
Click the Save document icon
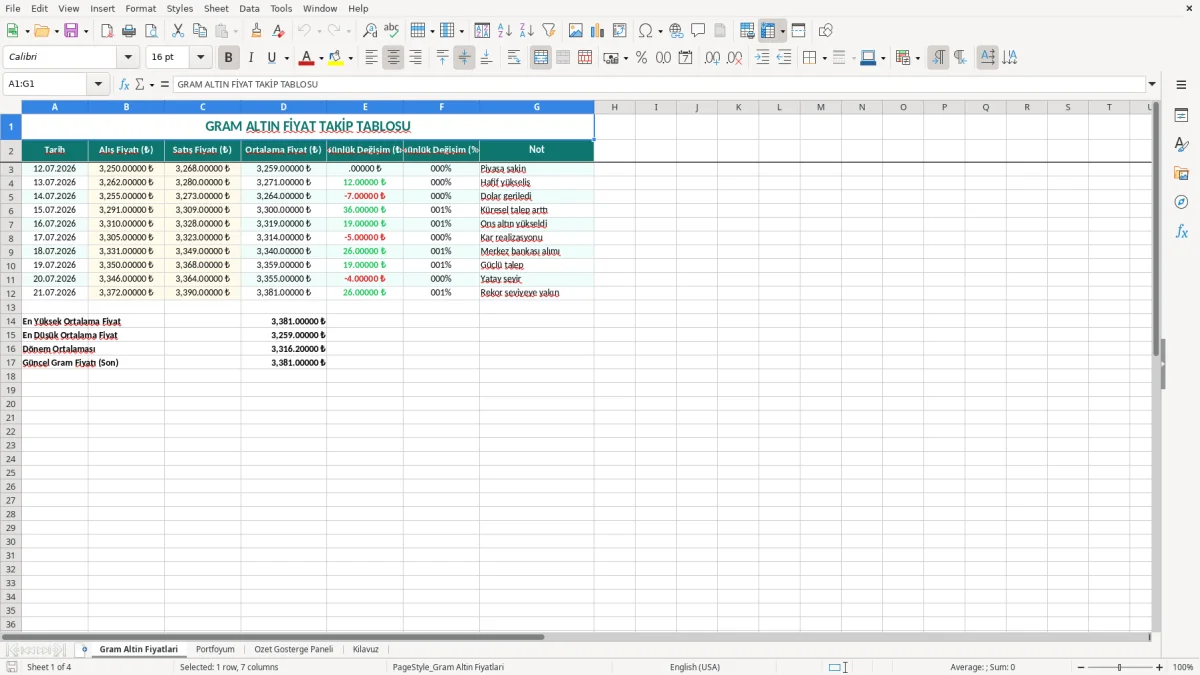click(71, 31)
